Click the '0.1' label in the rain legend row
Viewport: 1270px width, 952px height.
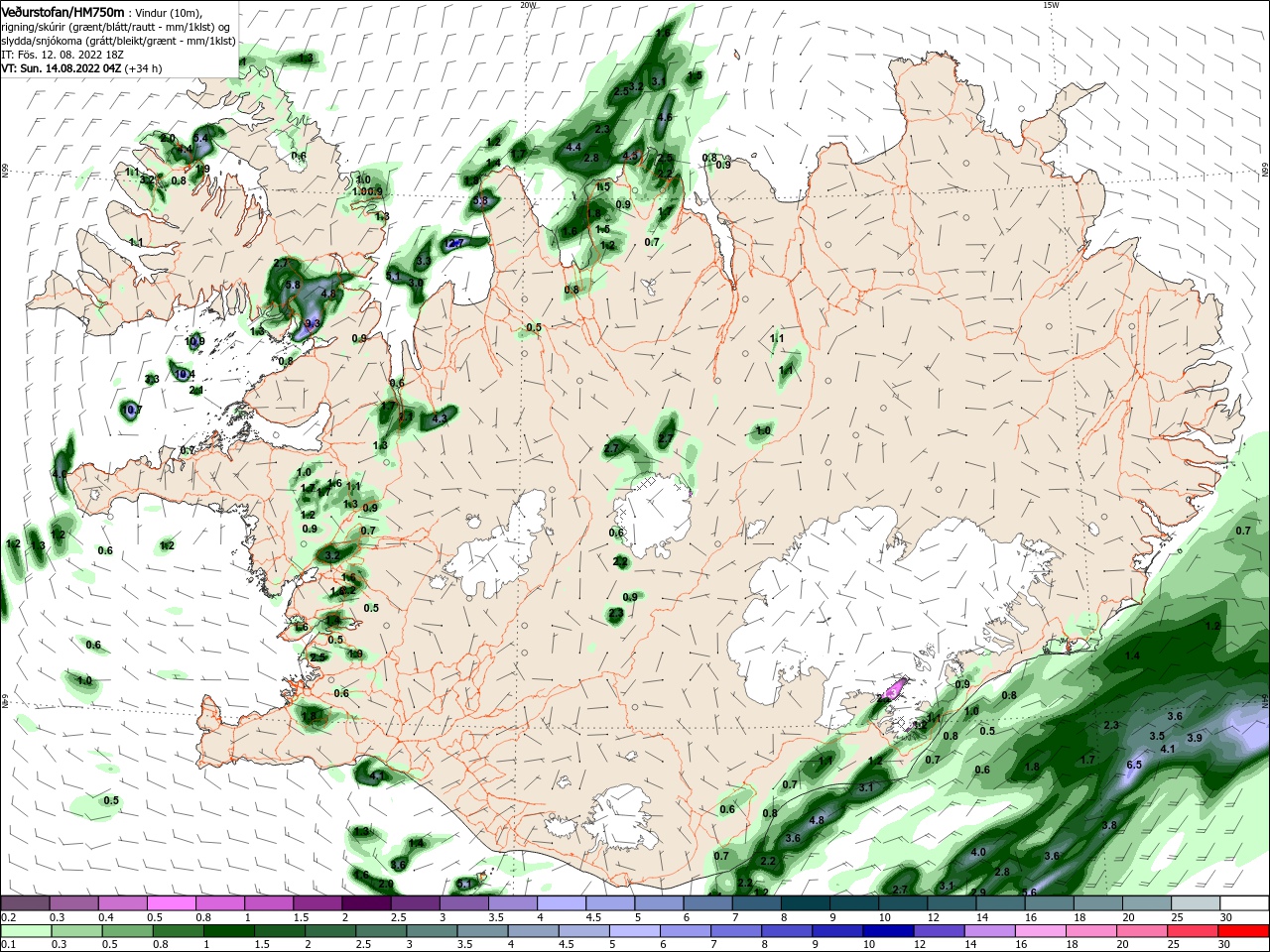point(9,945)
